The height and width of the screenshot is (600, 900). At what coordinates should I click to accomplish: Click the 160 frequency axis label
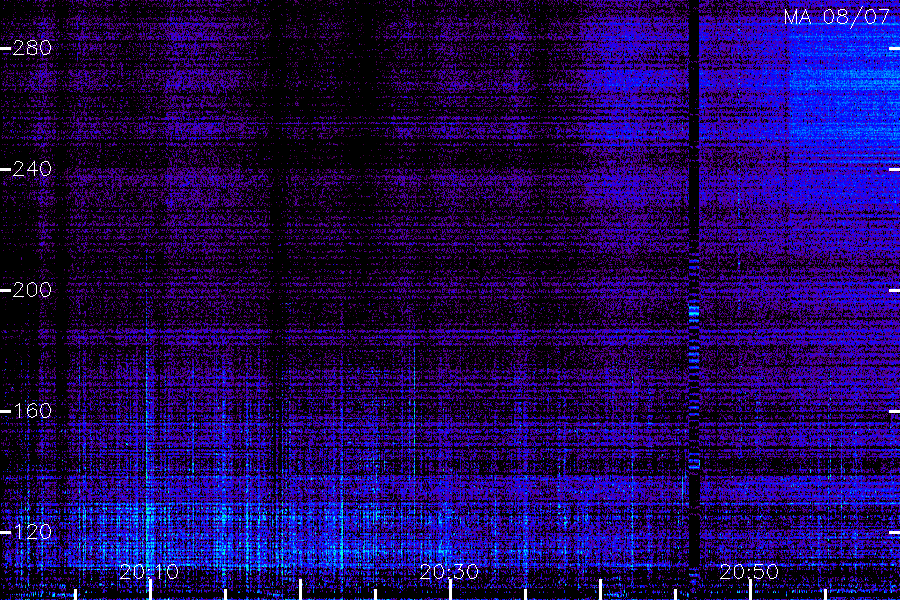[32, 411]
